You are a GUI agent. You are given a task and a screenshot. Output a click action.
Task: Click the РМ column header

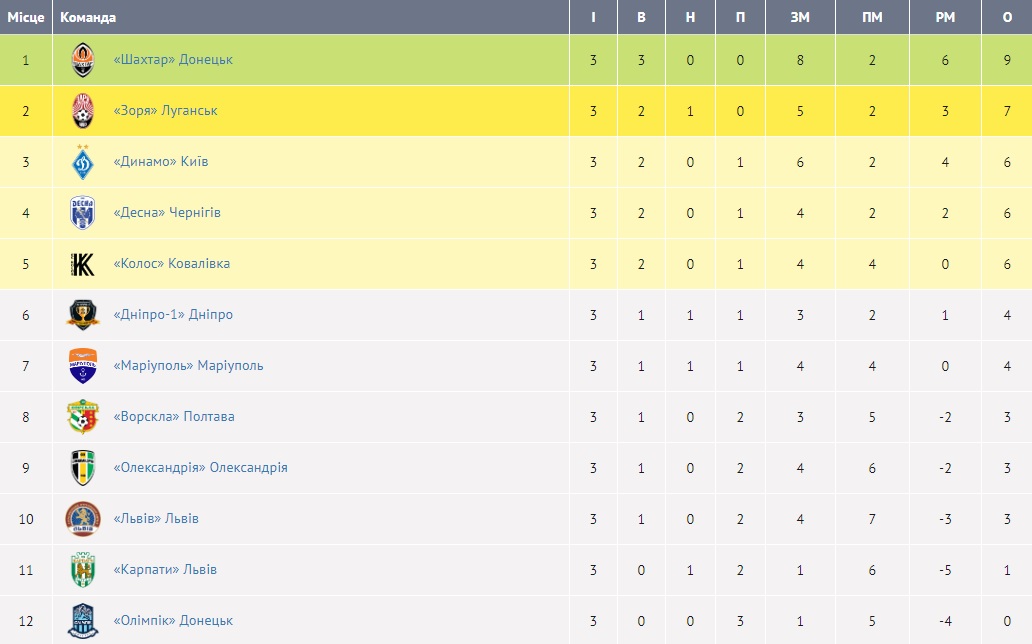(x=945, y=17)
